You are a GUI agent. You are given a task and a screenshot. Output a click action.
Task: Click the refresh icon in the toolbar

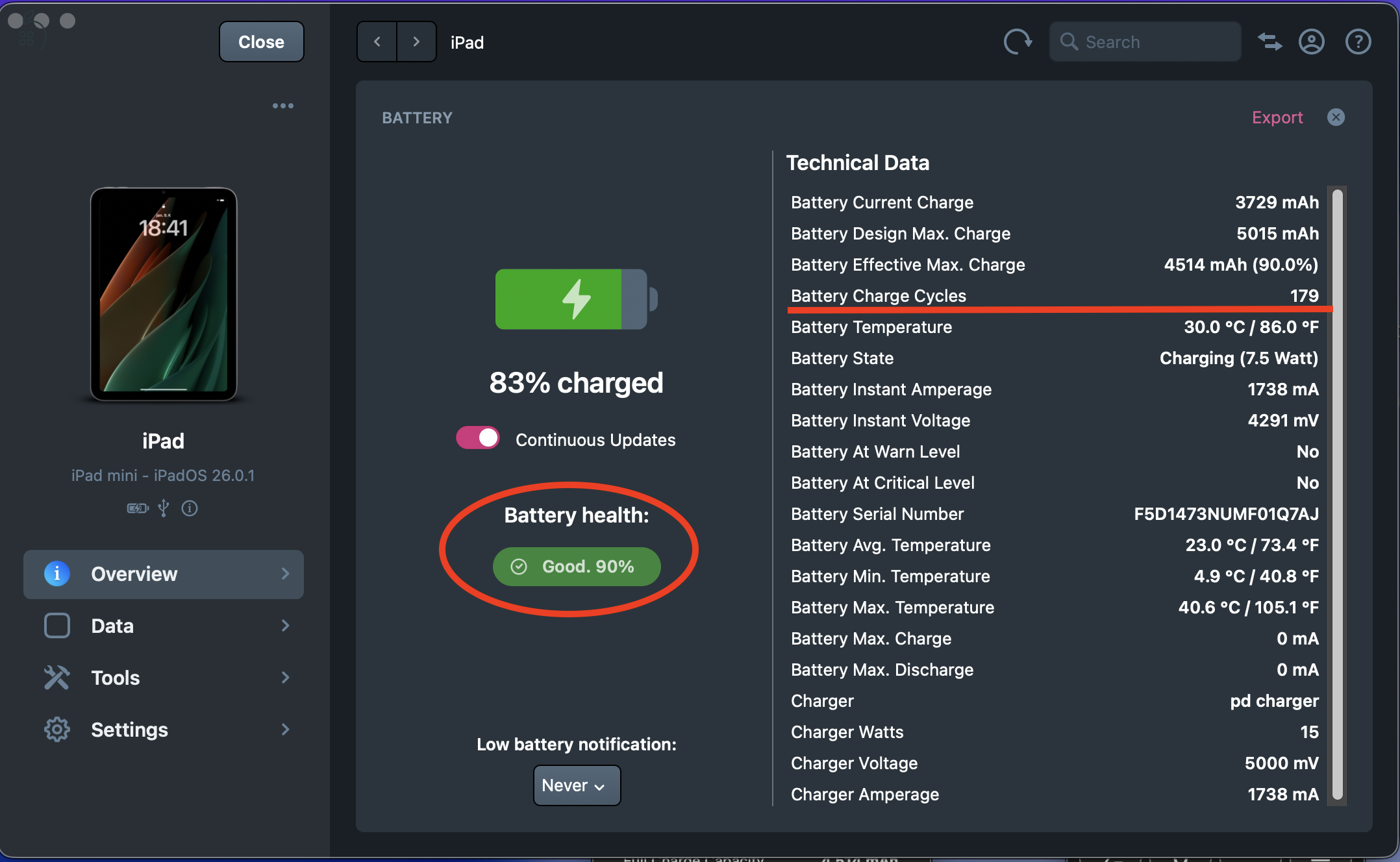pos(1018,42)
